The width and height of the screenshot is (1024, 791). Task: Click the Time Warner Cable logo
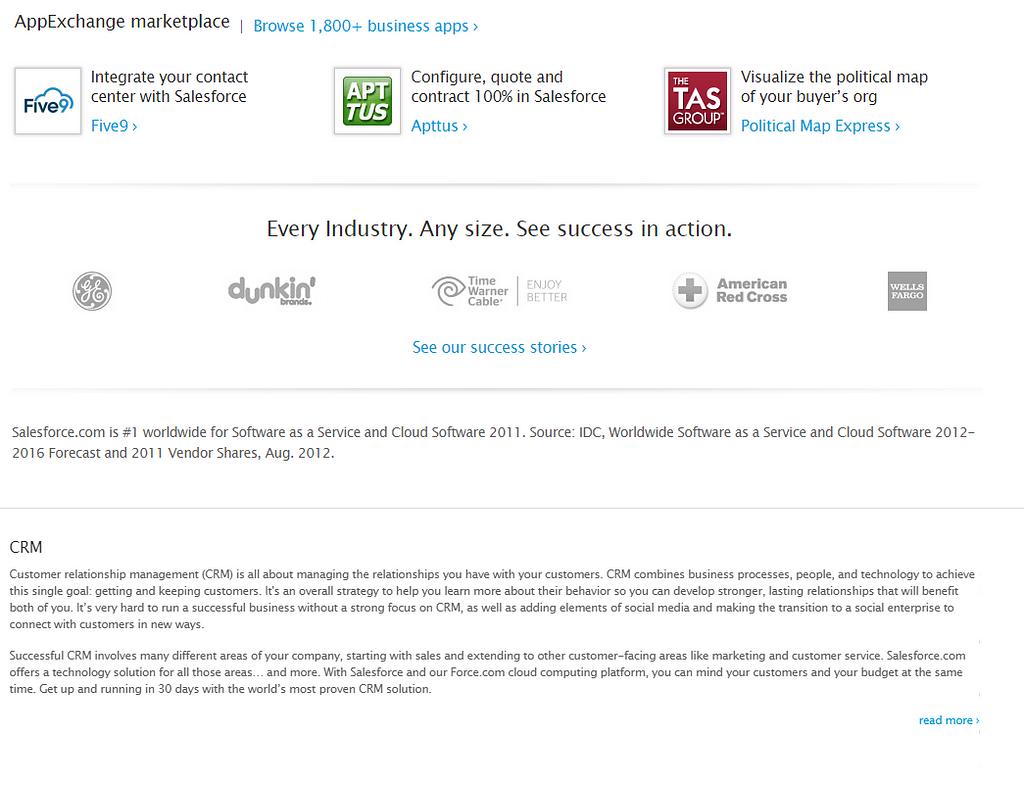tap(499, 291)
